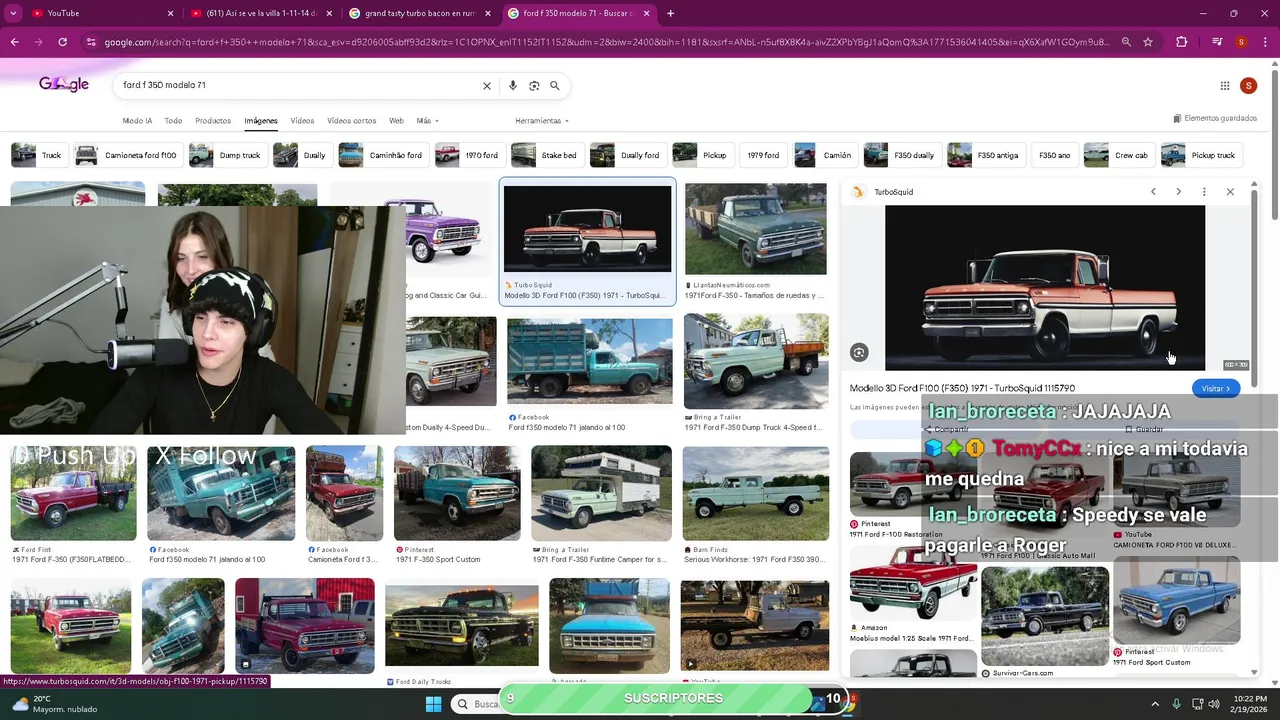1280x720 pixels.
Task: Select the F350 antiga filter chip
Action: click(985, 155)
